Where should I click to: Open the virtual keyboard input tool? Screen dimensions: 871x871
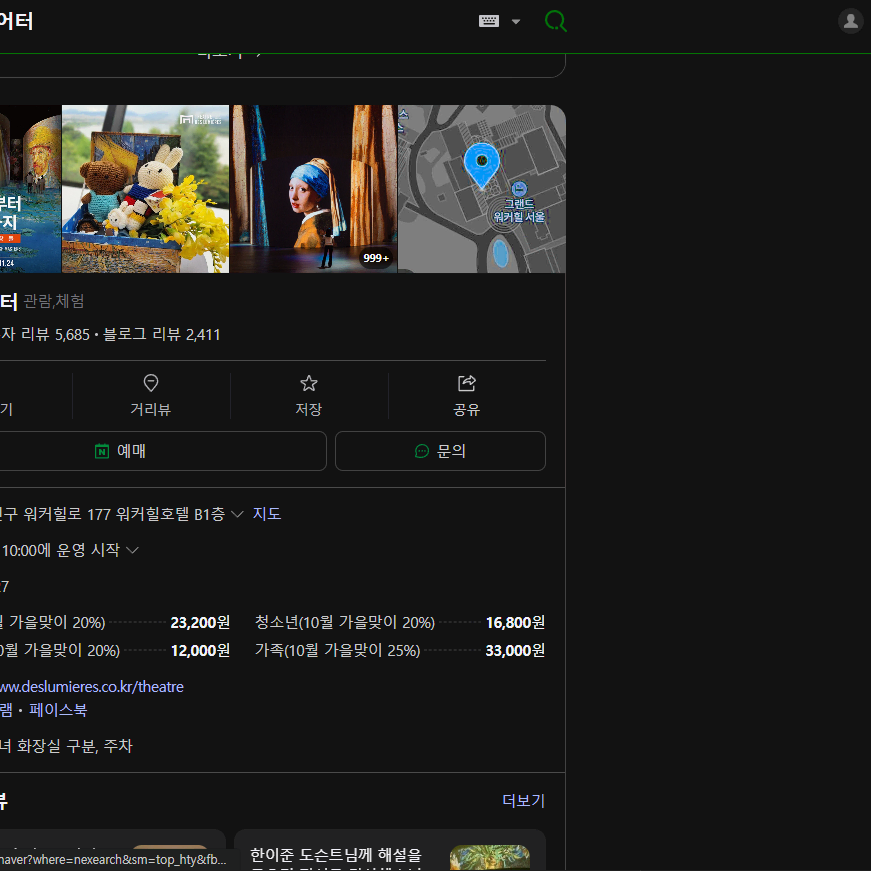point(489,21)
